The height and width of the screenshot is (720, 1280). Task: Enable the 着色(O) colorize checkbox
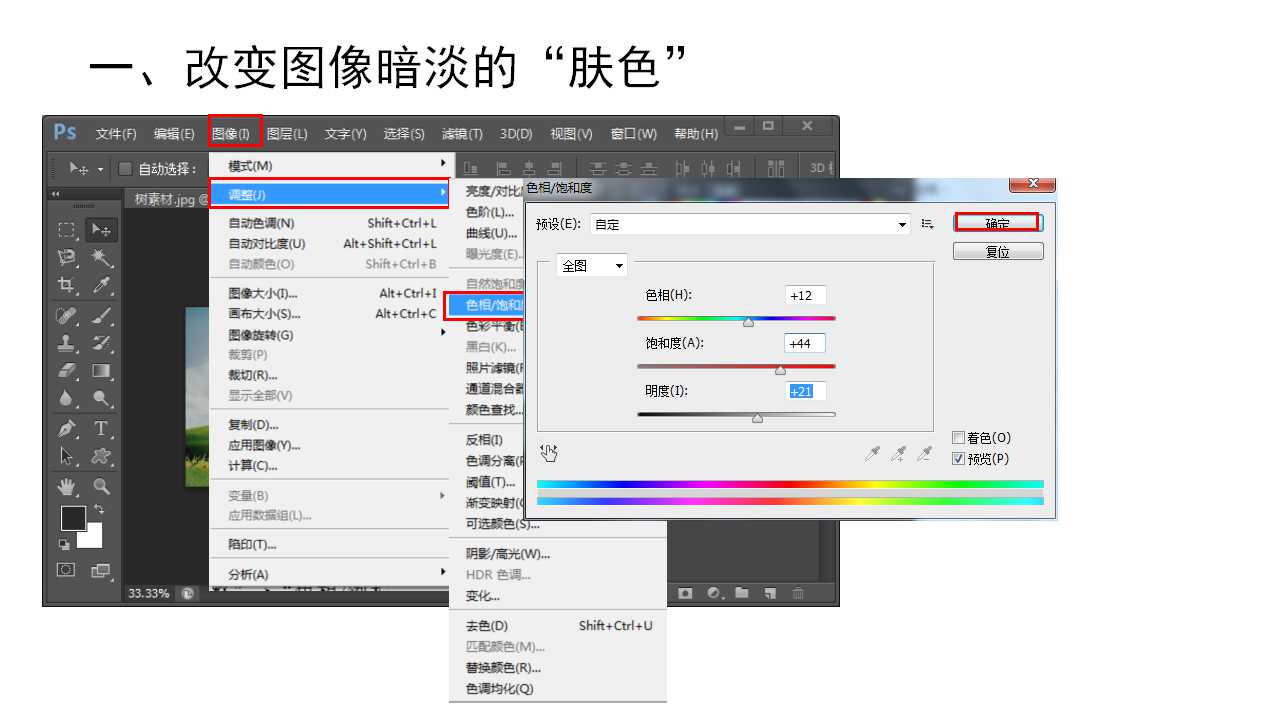pos(959,438)
